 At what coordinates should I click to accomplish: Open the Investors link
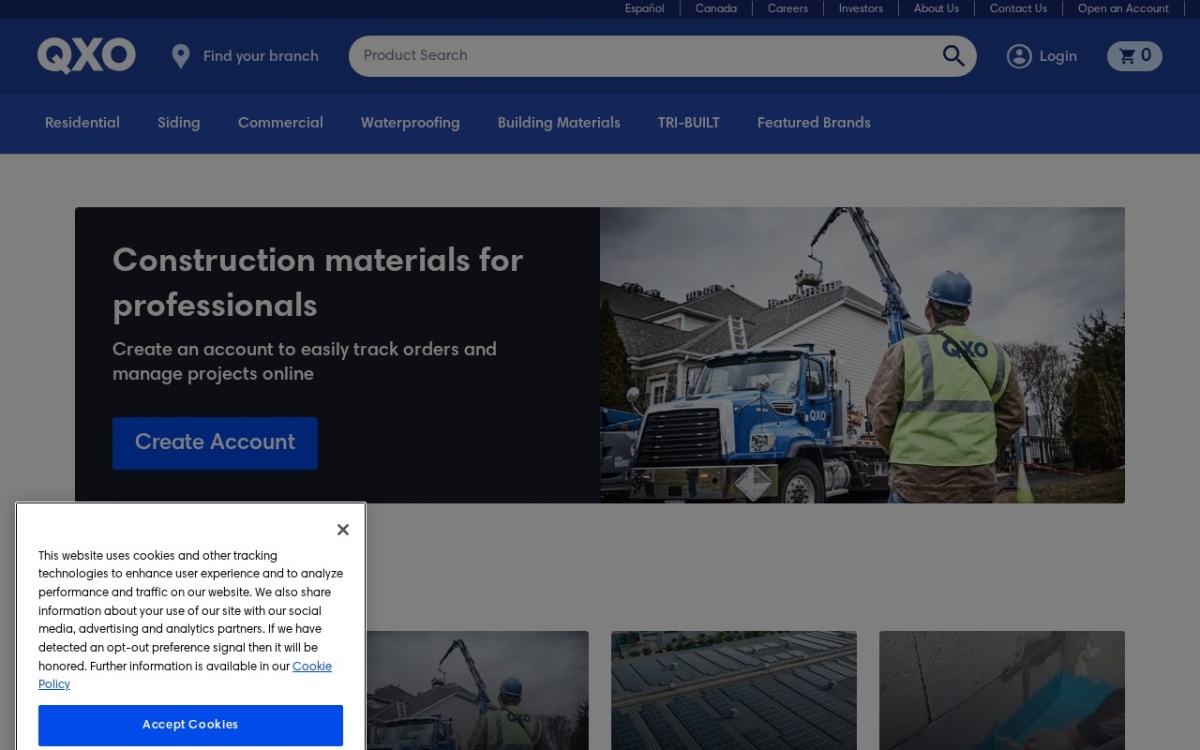[x=861, y=8]
